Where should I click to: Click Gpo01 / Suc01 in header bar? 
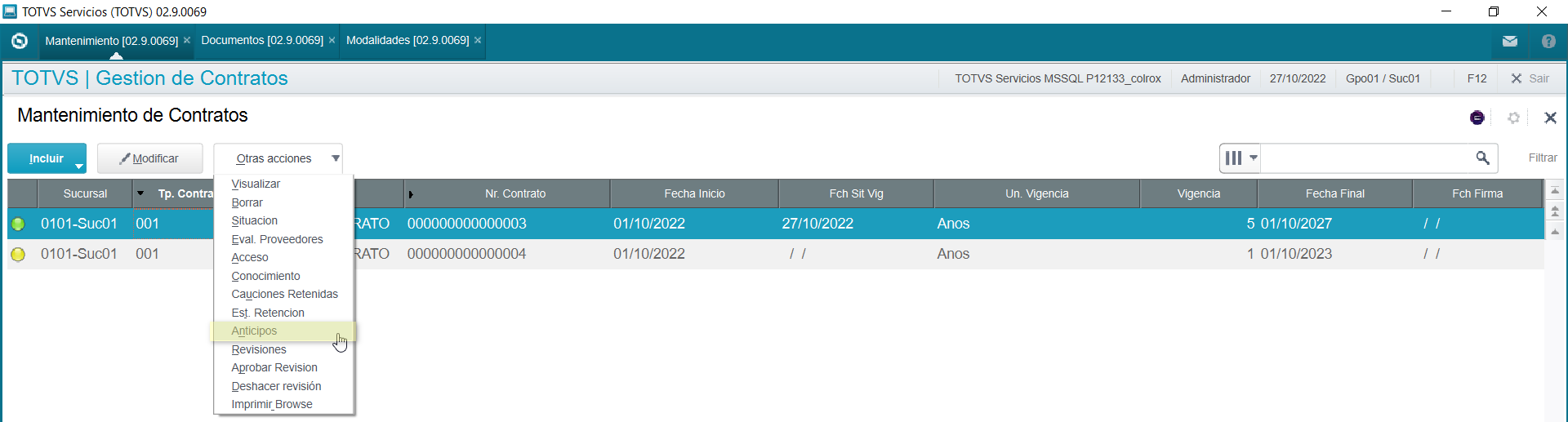[1383, 78]
